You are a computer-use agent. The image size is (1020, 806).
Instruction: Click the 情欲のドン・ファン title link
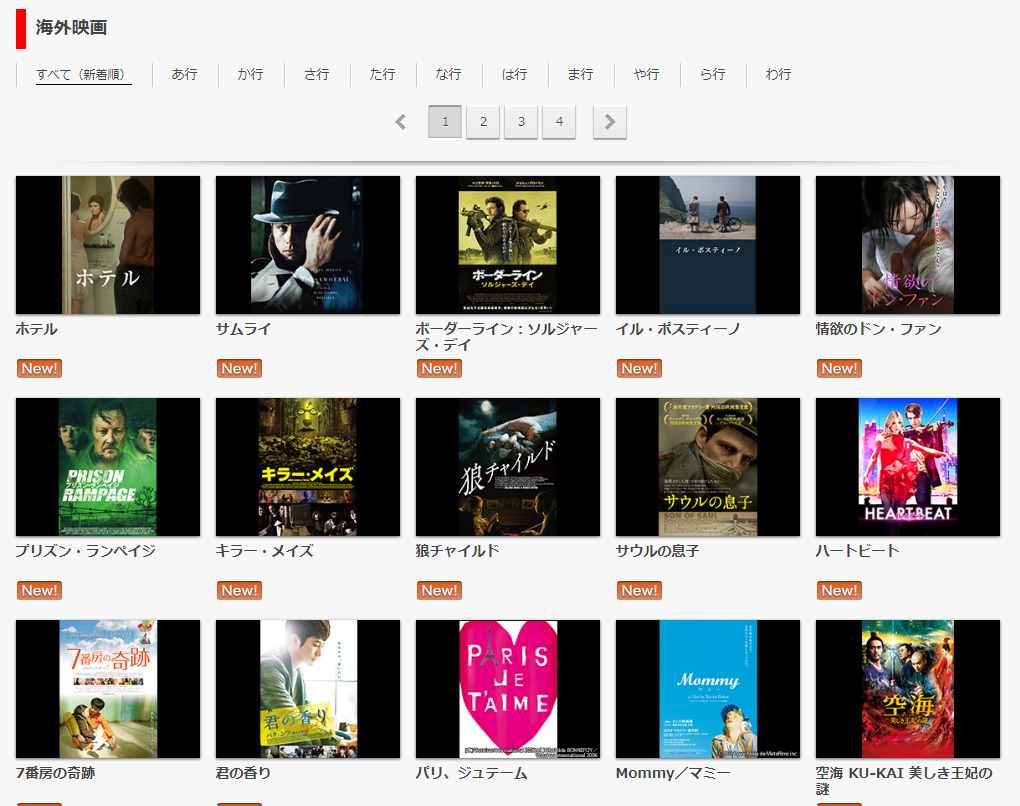point(879,329)
